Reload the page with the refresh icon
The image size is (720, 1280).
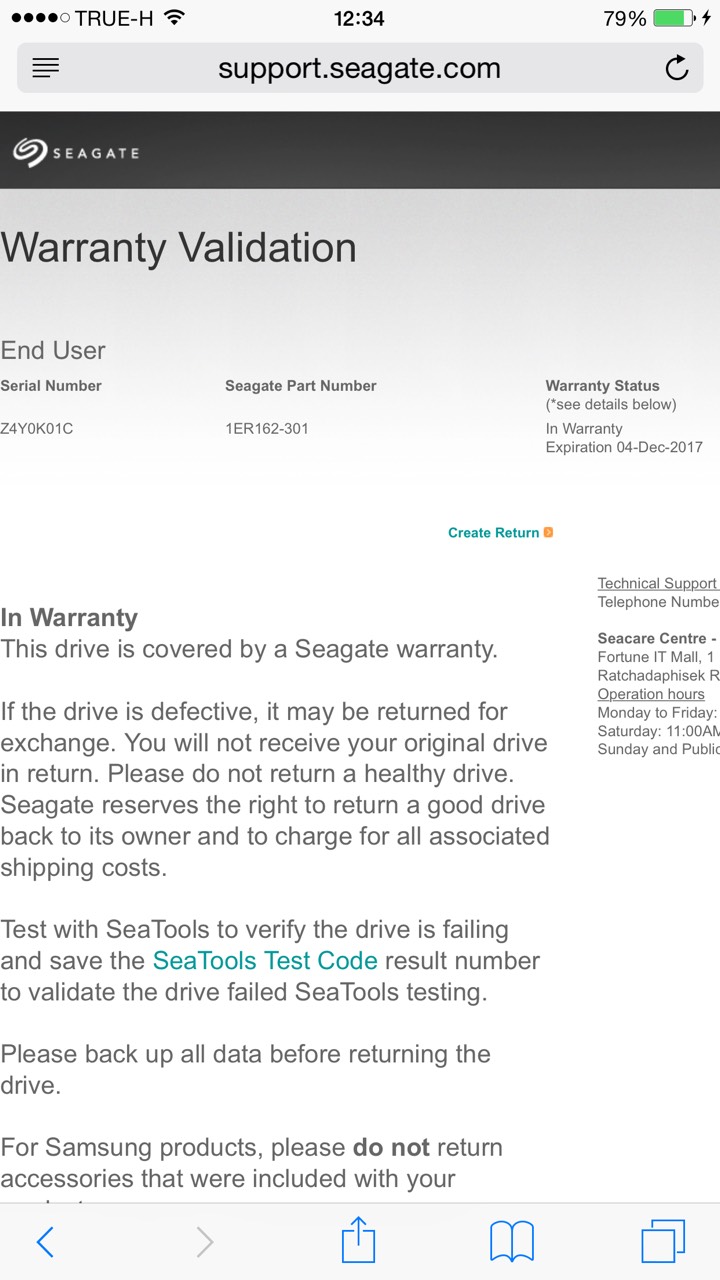677,68
